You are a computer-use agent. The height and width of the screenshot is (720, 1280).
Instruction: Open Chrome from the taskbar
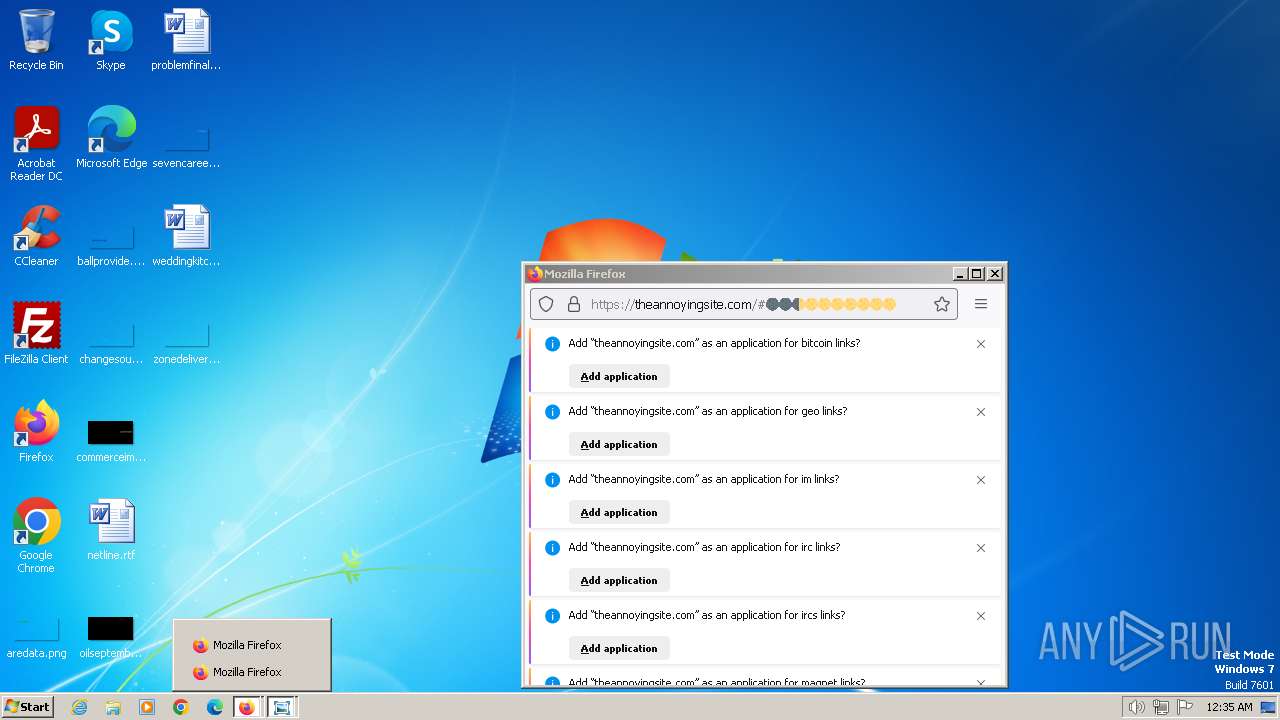coord(181,707)
